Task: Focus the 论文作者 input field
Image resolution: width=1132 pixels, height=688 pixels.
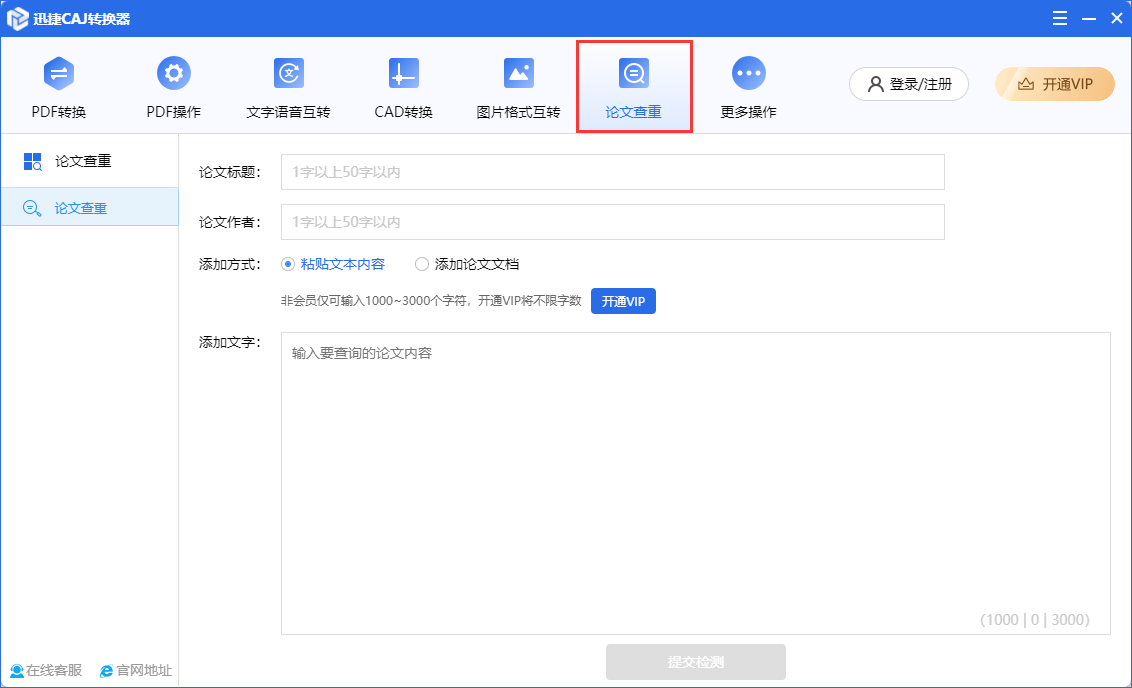Action: 612,222
